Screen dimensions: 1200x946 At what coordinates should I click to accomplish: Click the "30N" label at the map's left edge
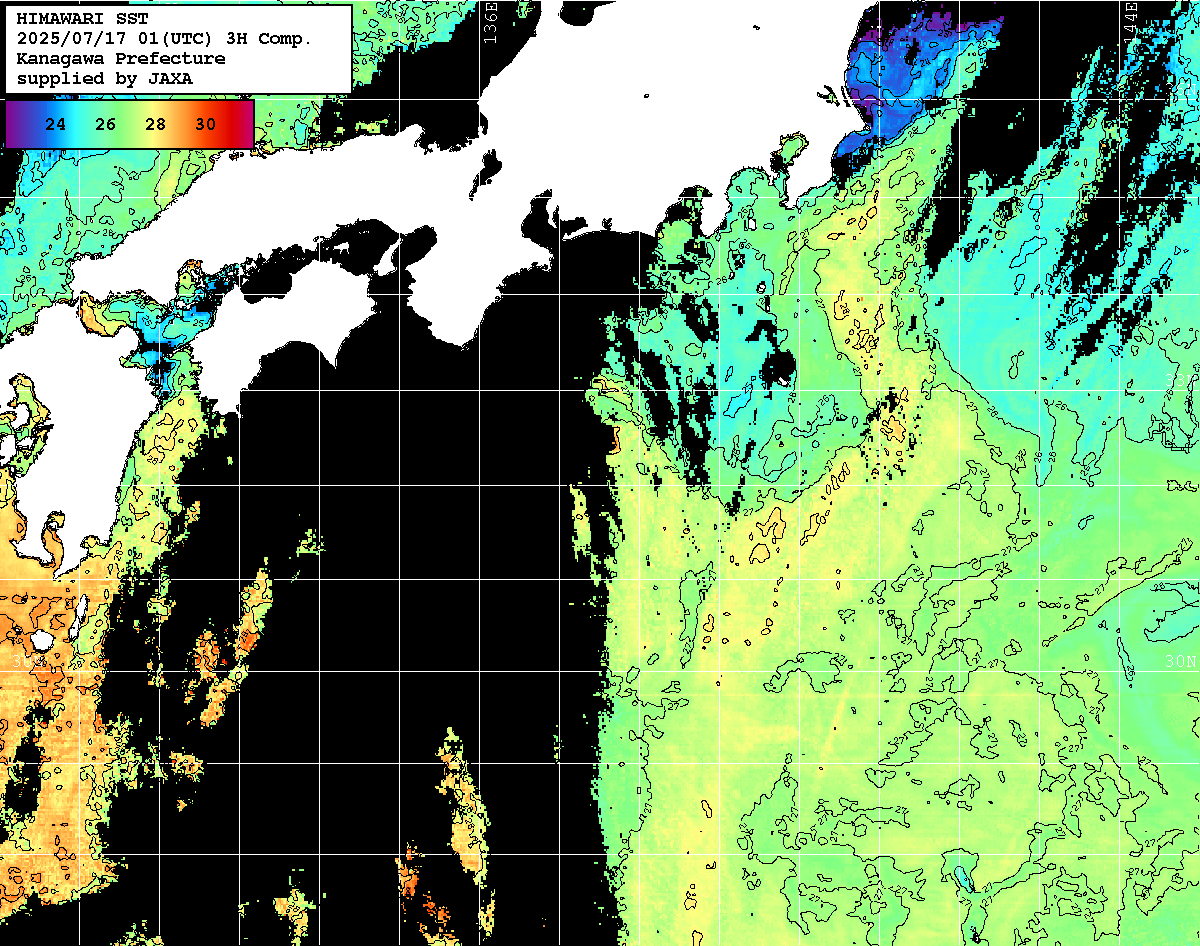click(27, 662)
